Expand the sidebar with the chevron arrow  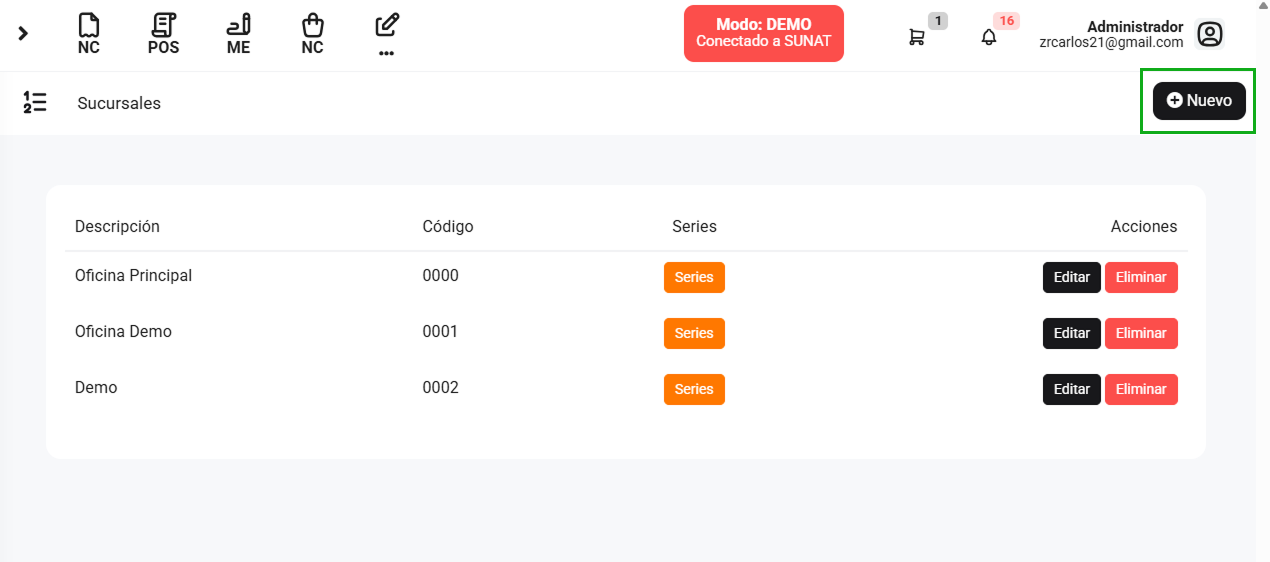point(23,34)
